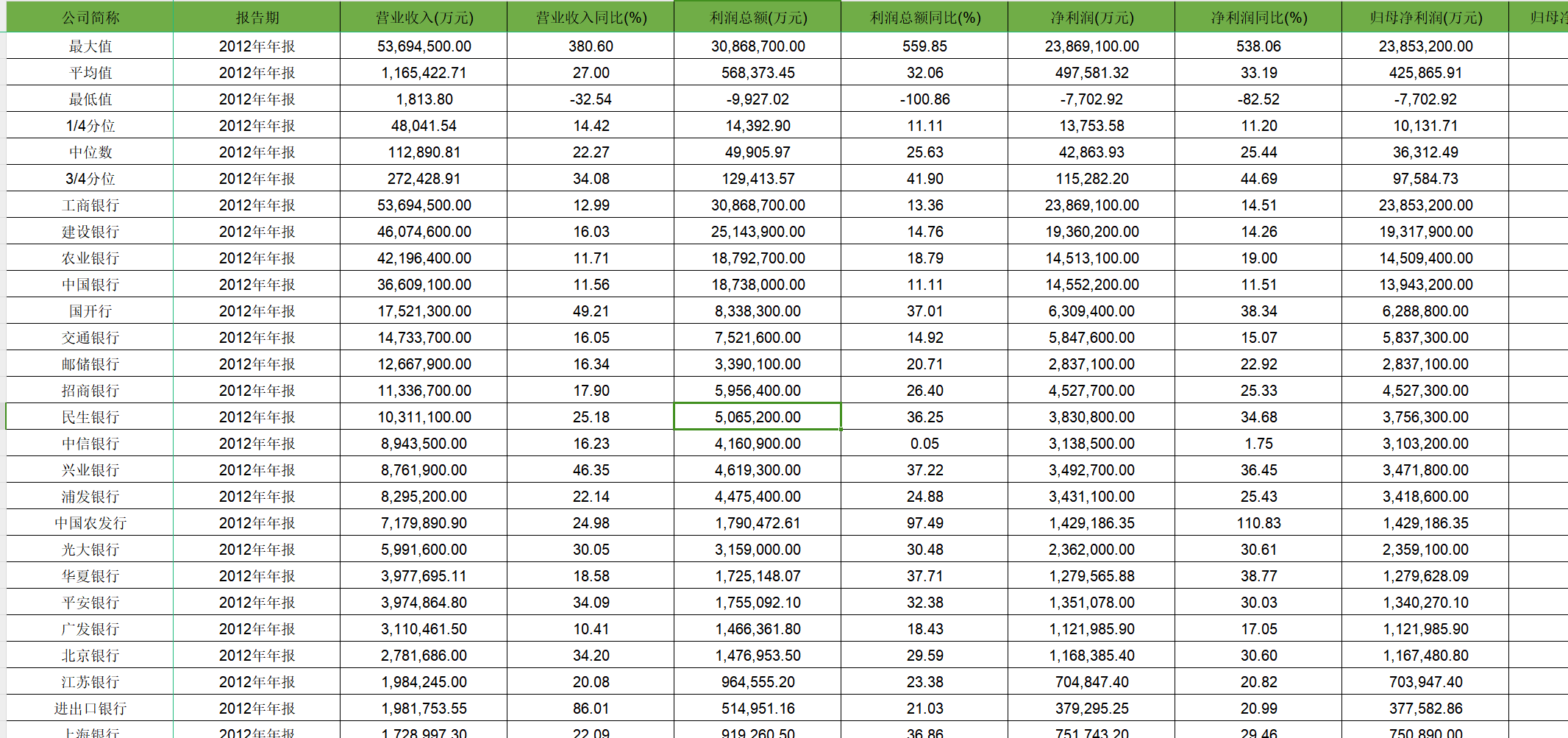Click 净利润同比 cell 17.05 for 广发银行
This screenshot has width=1568, height=738.
point(1258,628)
